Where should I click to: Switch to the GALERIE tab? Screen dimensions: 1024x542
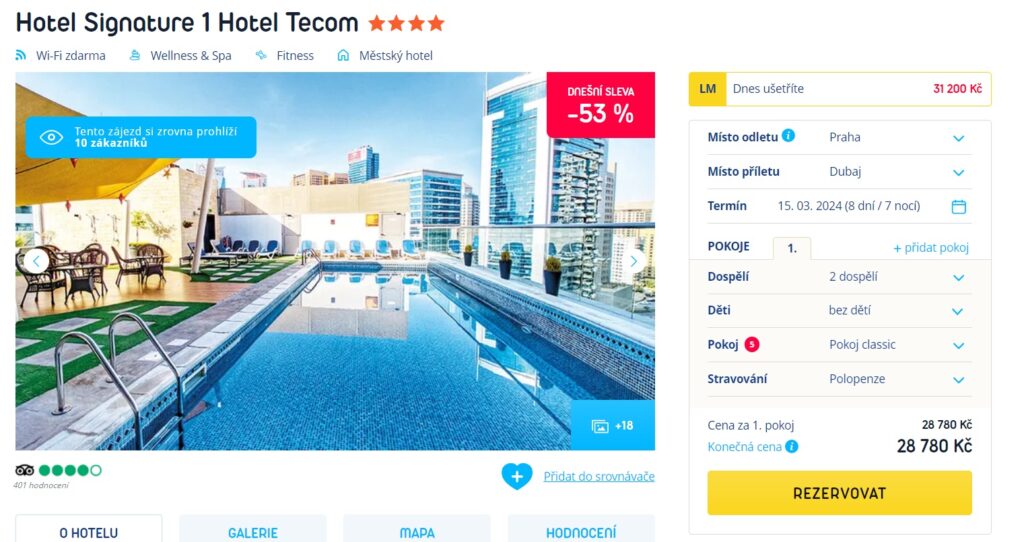(253, 532)
